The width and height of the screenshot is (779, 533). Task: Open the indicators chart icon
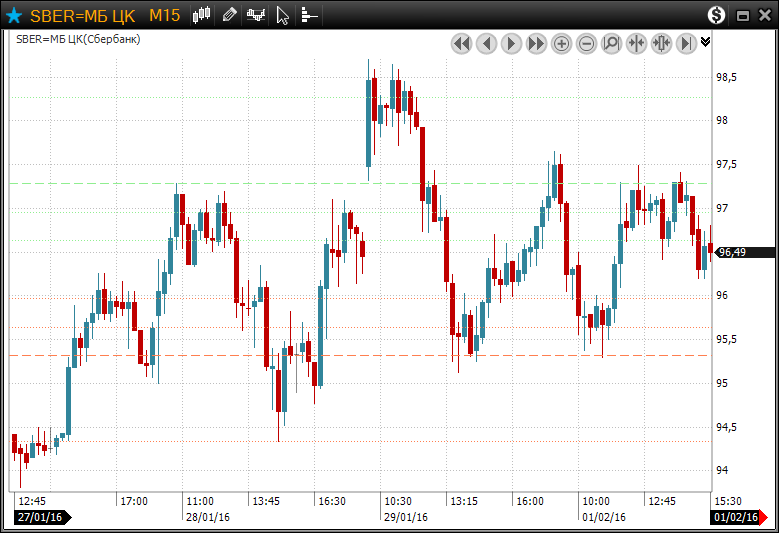pos(256,15)
